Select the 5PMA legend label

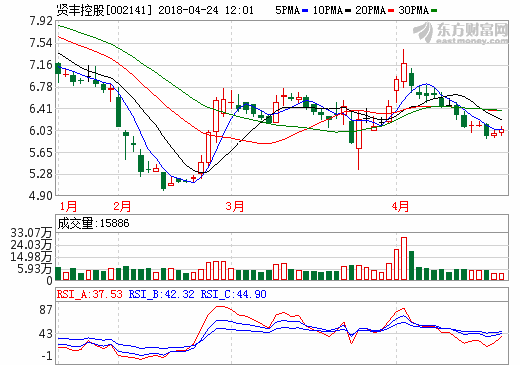288,11
